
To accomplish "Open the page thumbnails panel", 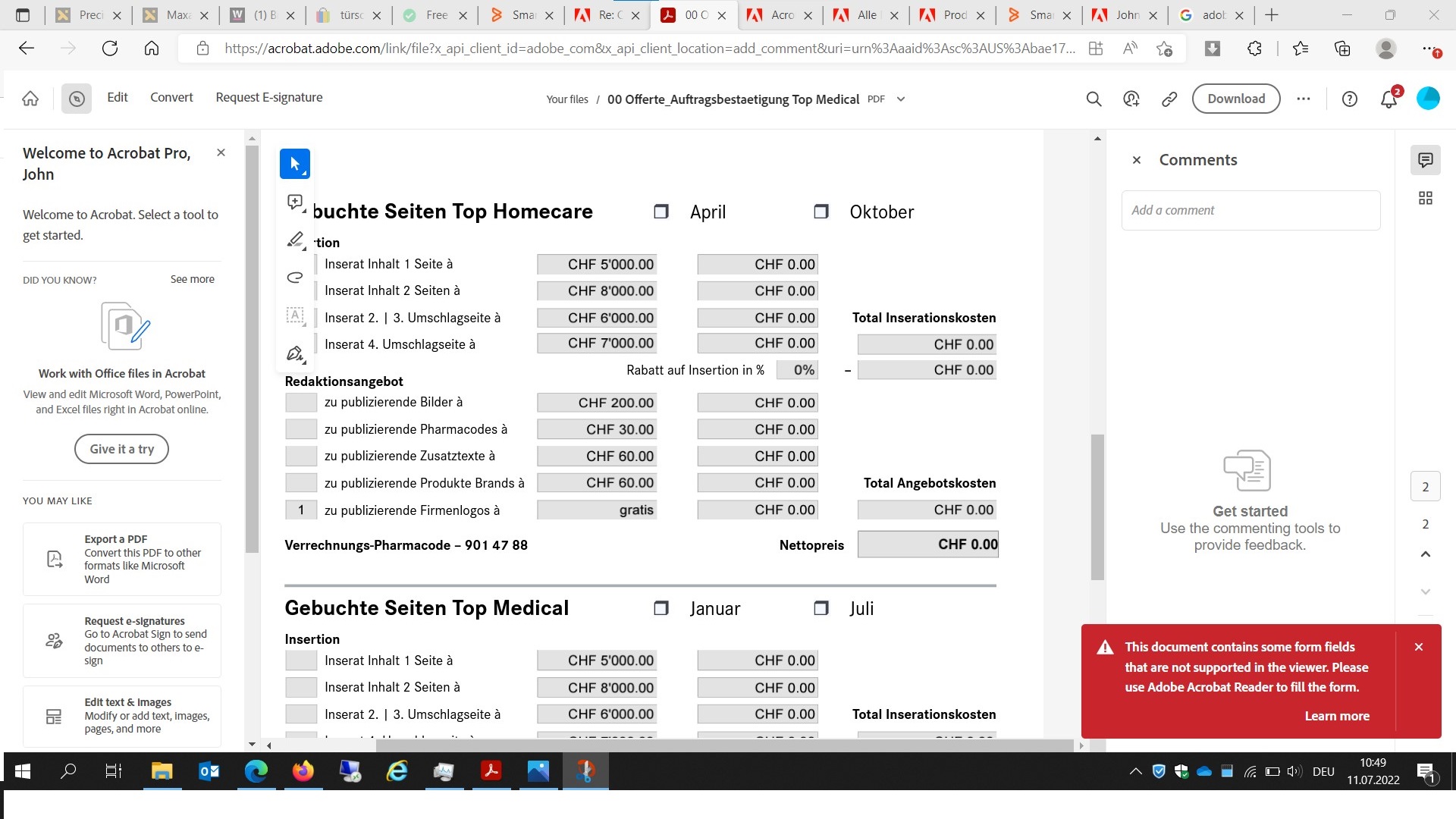I will coord(1425,197).
